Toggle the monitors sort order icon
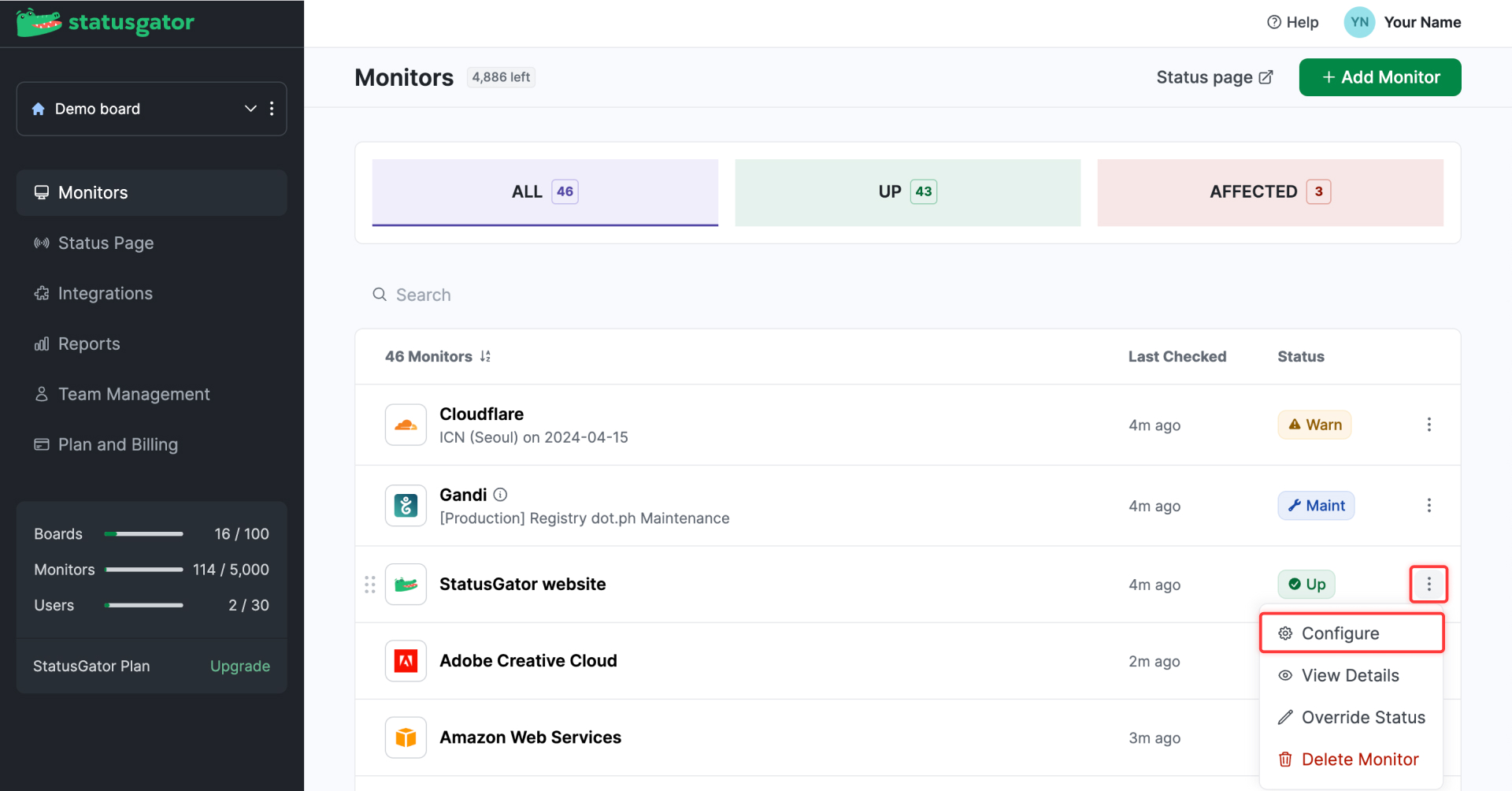The width and height of the screenshot is (1512, 791). coord(485,356)
